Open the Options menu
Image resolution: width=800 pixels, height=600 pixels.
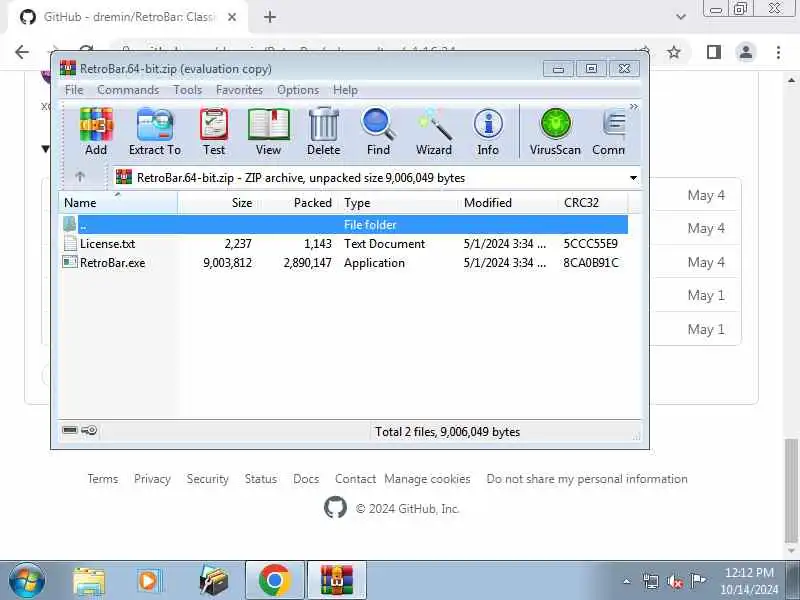click(x=298, y=90)
